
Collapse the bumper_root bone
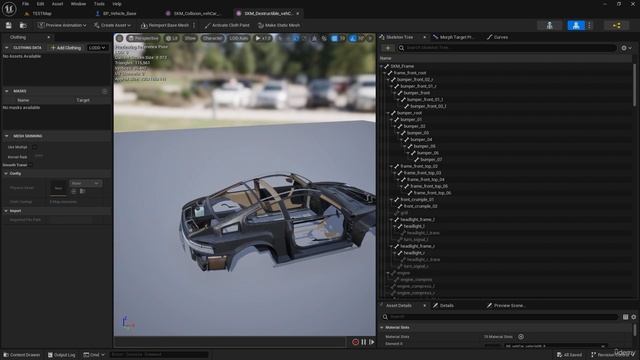(388, 113)
